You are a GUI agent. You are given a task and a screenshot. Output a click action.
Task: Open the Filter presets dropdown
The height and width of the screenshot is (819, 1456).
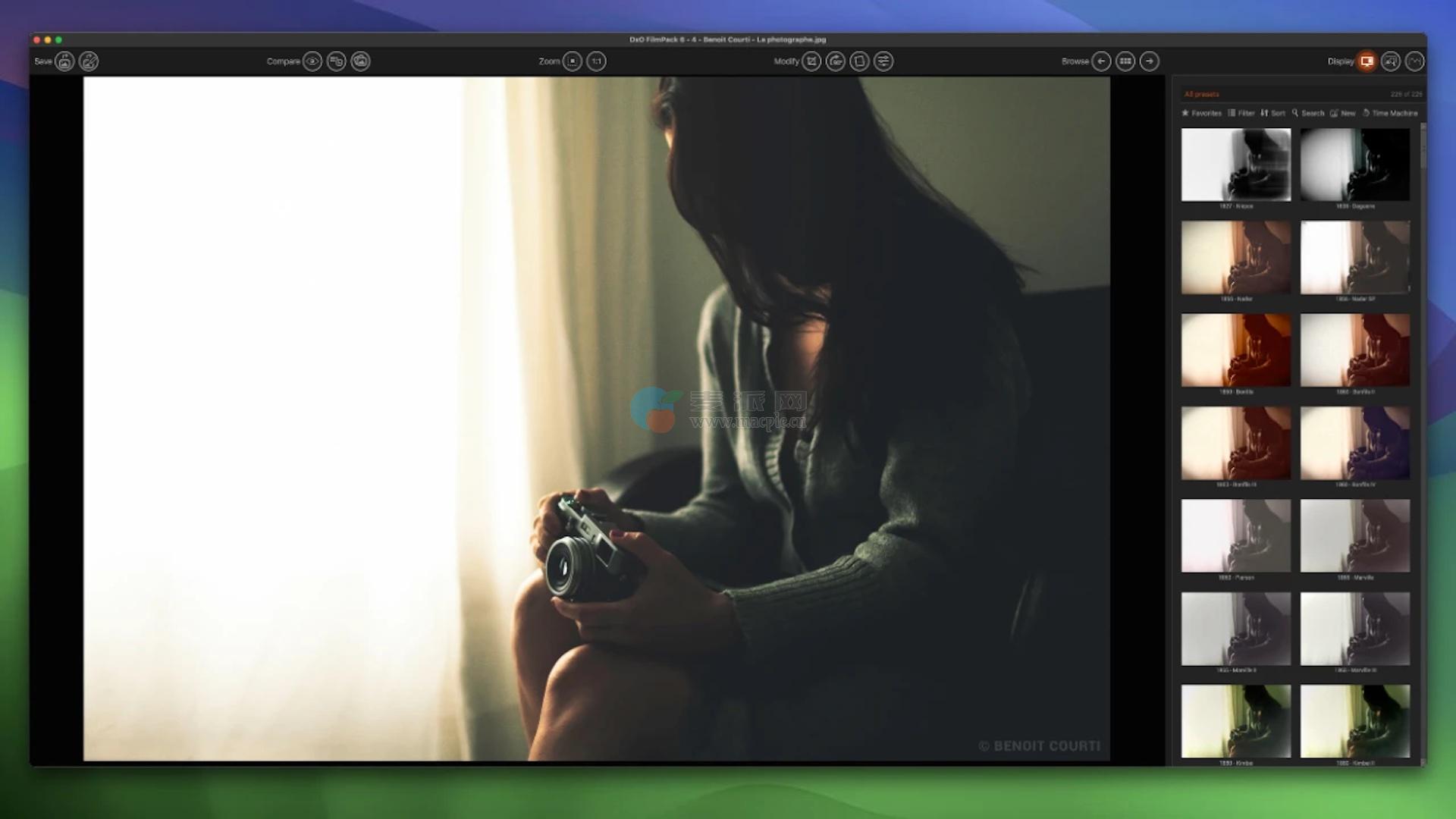pos(1241,113)
